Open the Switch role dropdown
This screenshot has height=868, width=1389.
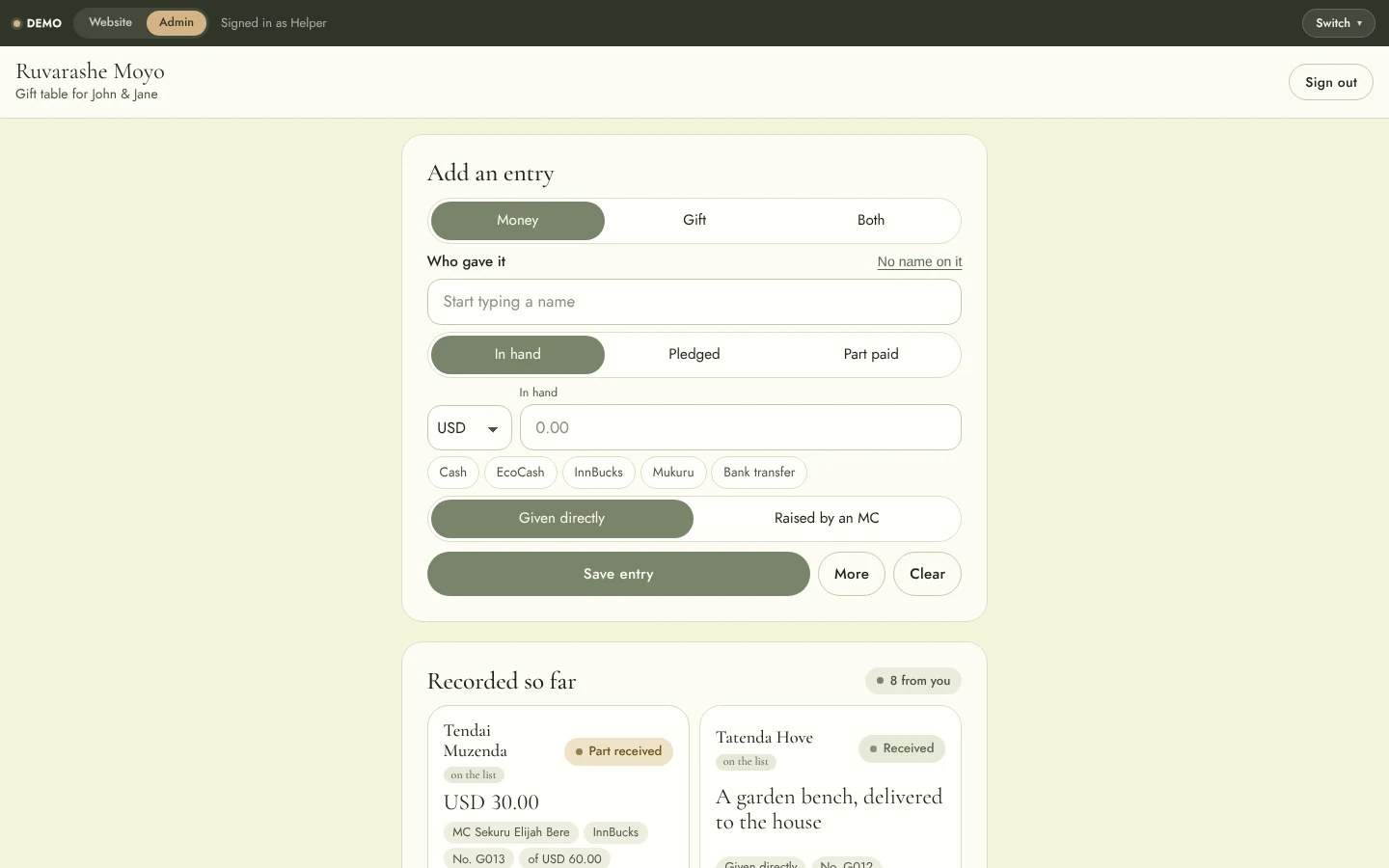tap(1338, 23)
